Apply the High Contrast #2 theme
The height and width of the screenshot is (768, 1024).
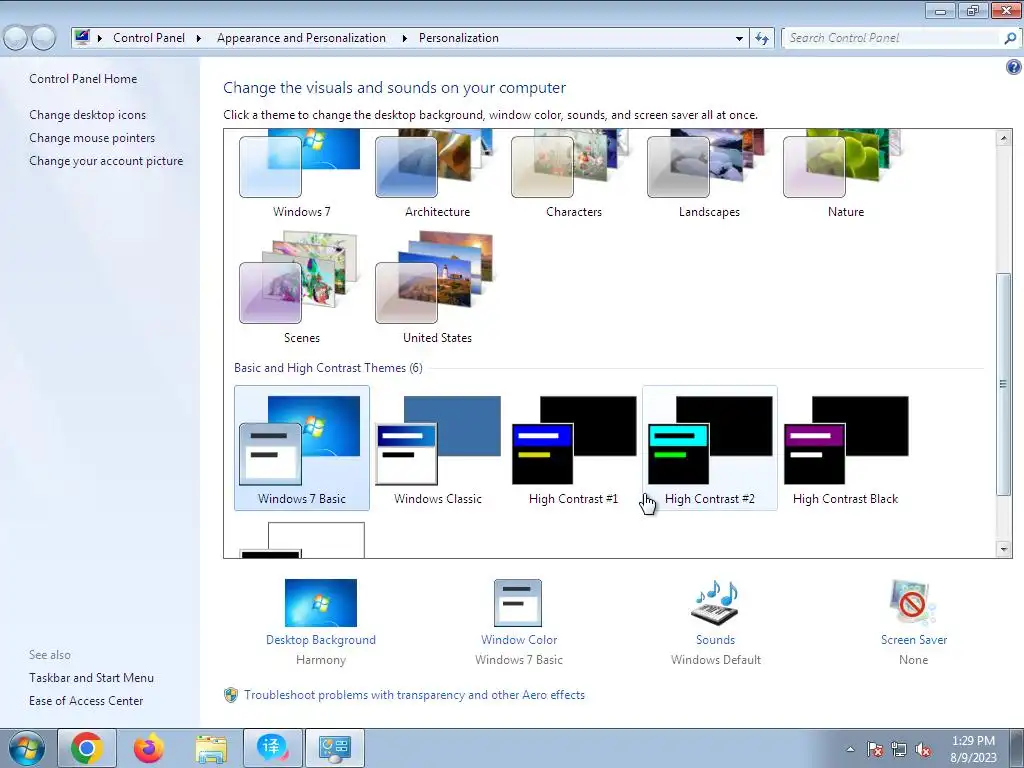(x=710, y=448)
